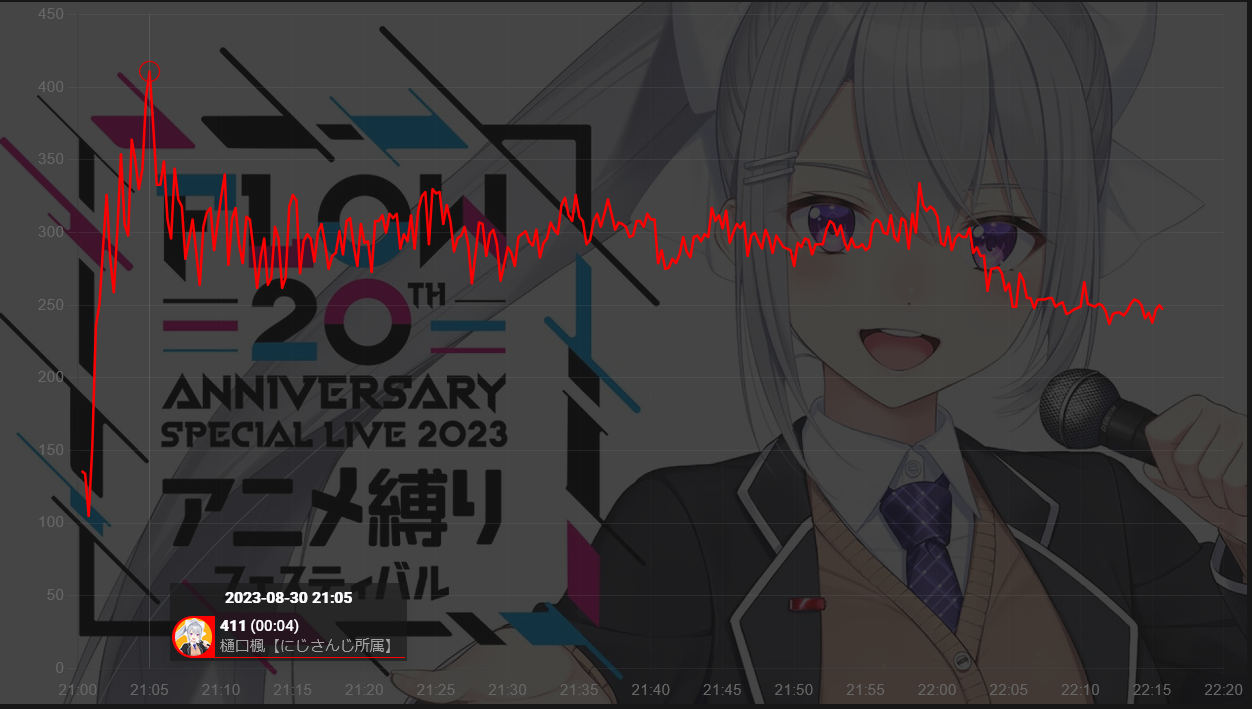1252x709 pixels.
Task: Click the 21:25 x-axis label
Action: (436, 690)
